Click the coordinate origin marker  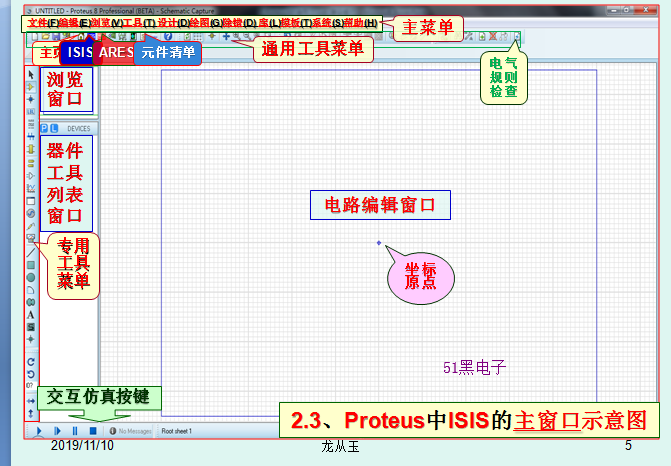click(x=379, y=243)
